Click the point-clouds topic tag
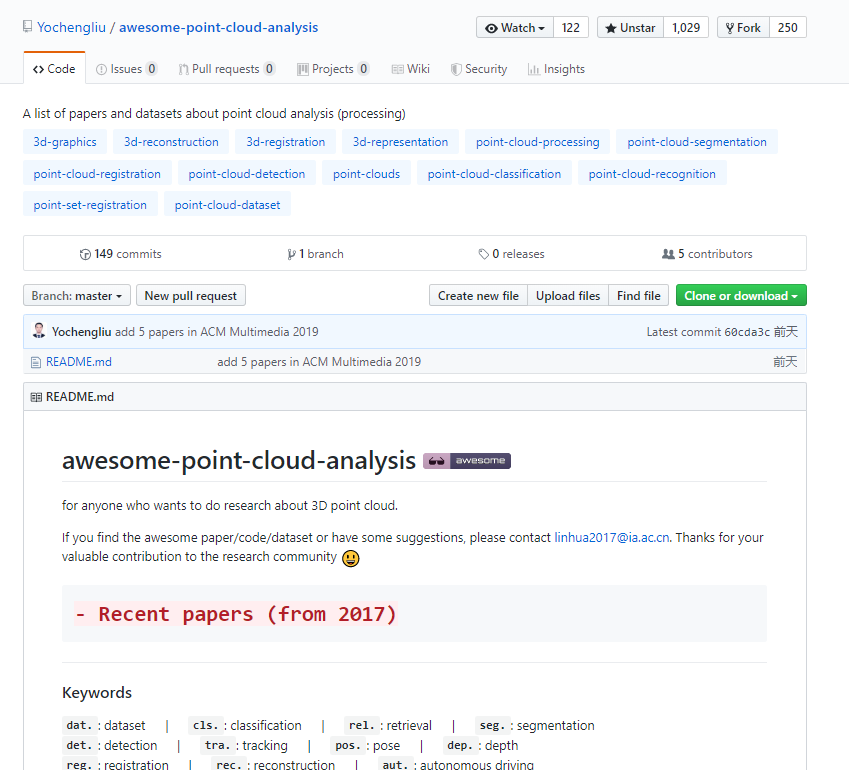The height and width of the screenshot is (770, 849). tap(367, 174)
